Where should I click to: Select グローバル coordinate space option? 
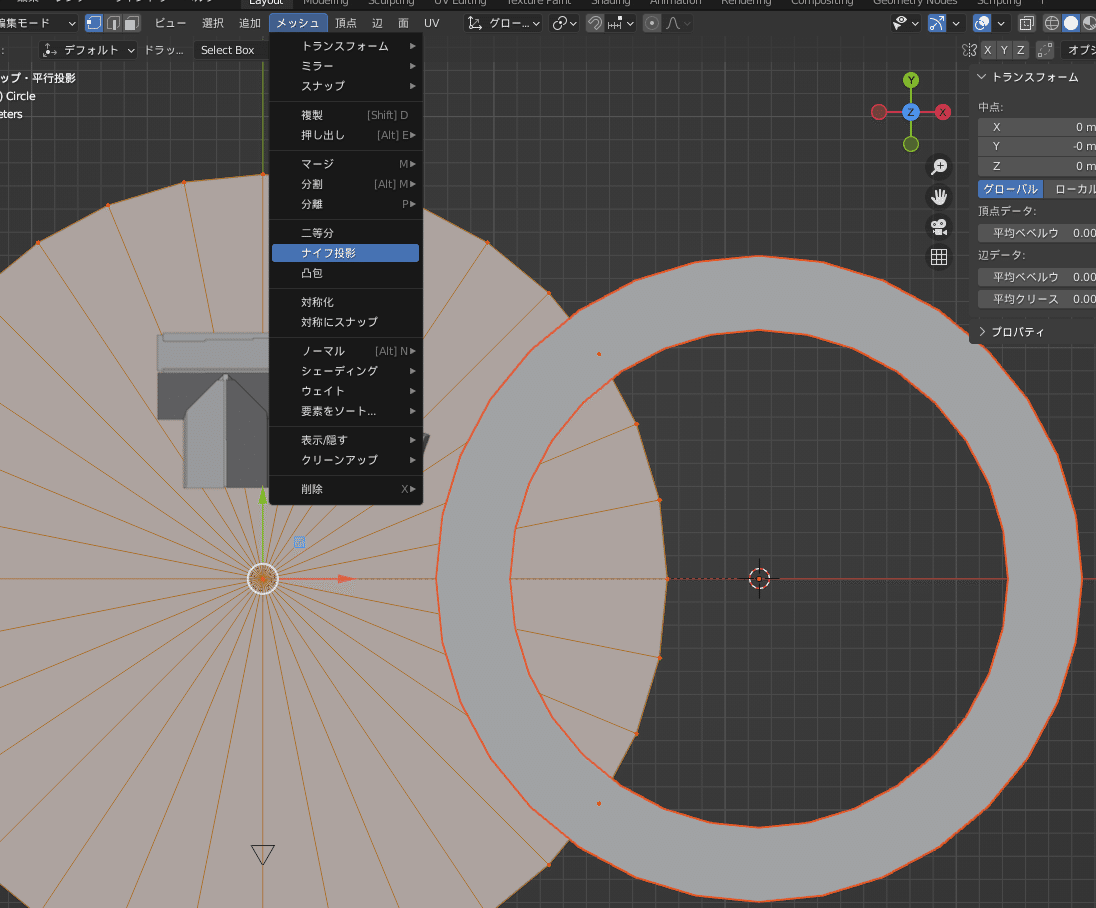click(x=1011, y=189)
